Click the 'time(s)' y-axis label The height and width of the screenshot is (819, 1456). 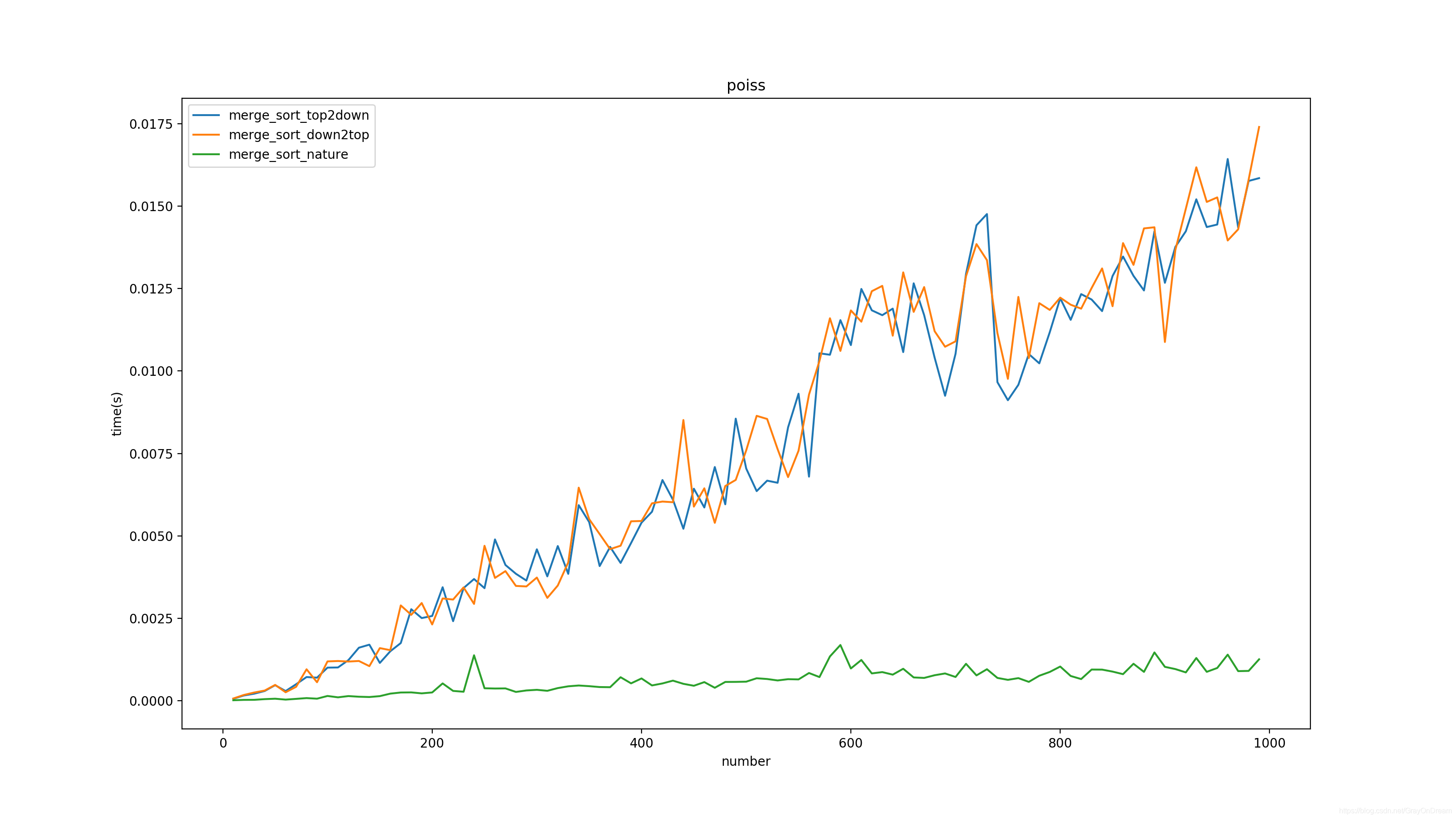[x=116, y=414]
